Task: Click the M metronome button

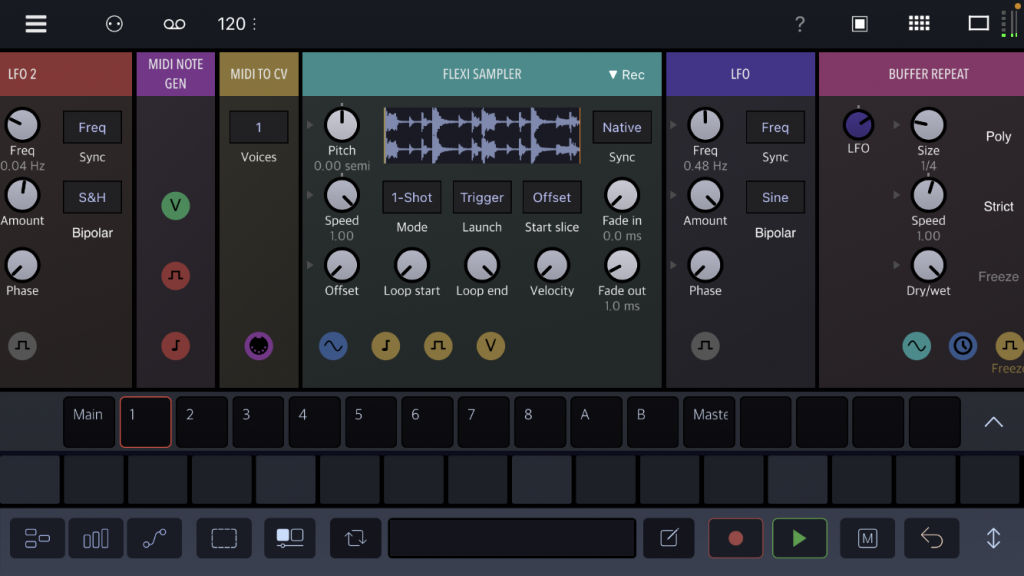Action: click(867, 538)
